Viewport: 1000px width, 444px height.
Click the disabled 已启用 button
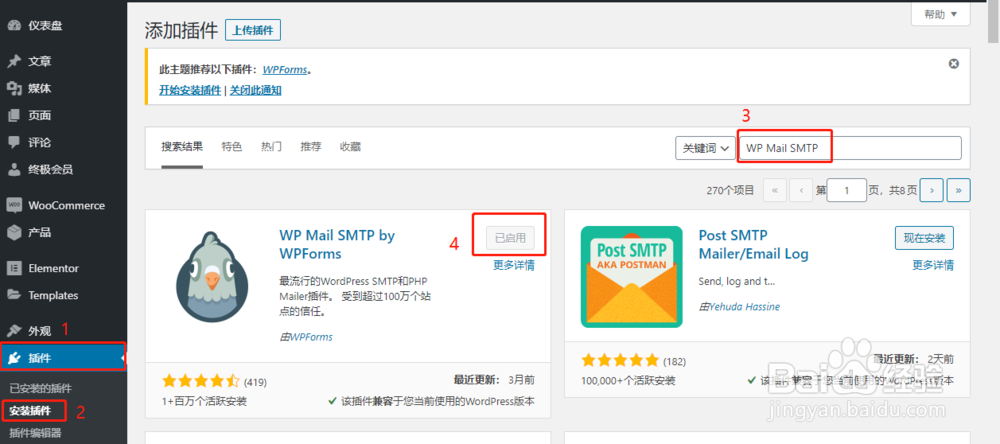coord(510,238)
